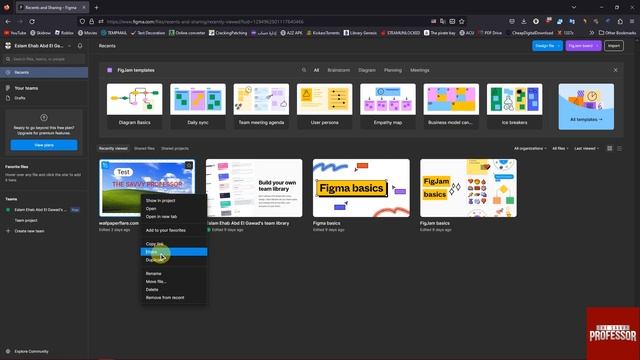Open the list all tabs chevron
The image size is (640, 360).
tap(574, 7)
